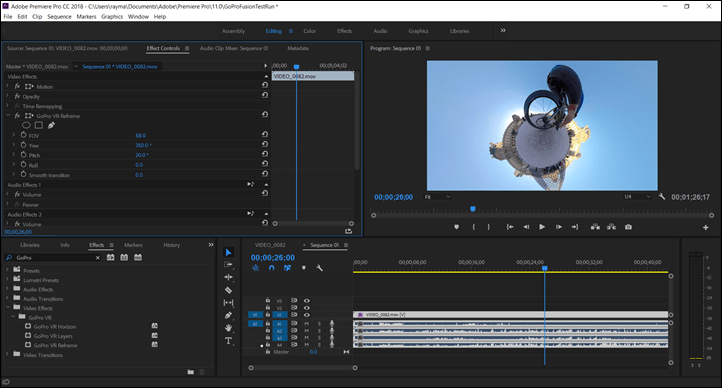Open the Graphics menu
Image resolution: width=722 pixels, height=388 pixels.
[112, 17]
